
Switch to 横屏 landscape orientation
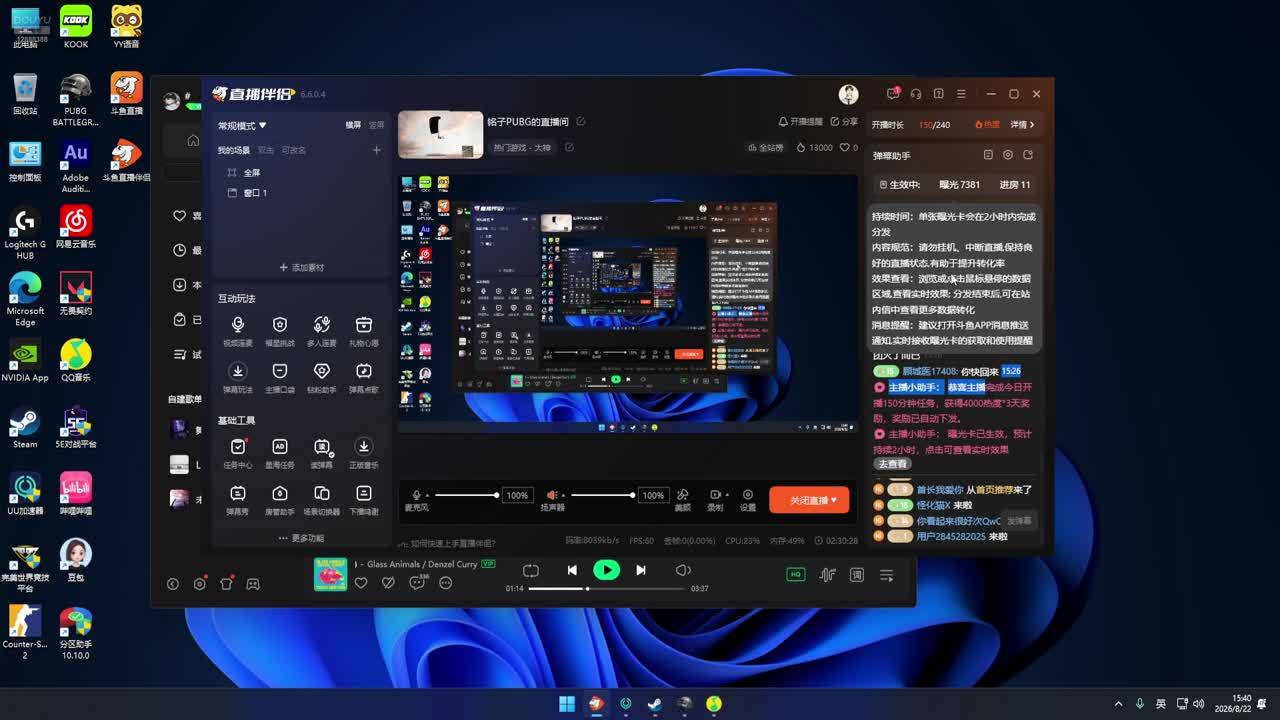tap(353, 125)
